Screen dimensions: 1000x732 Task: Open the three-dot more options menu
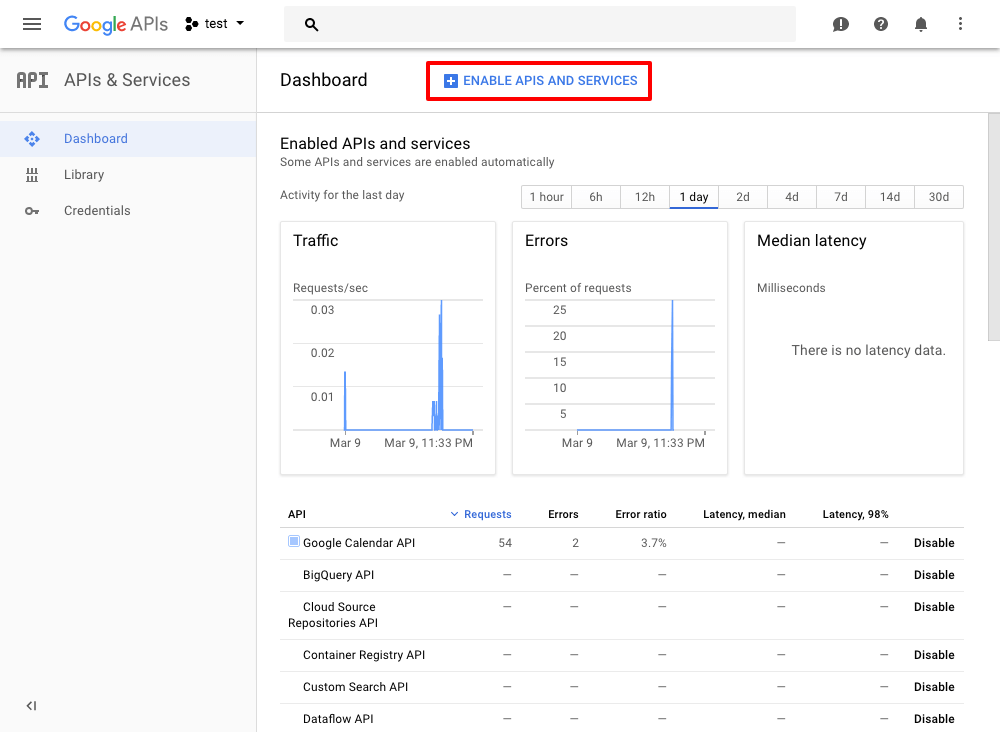961,24
